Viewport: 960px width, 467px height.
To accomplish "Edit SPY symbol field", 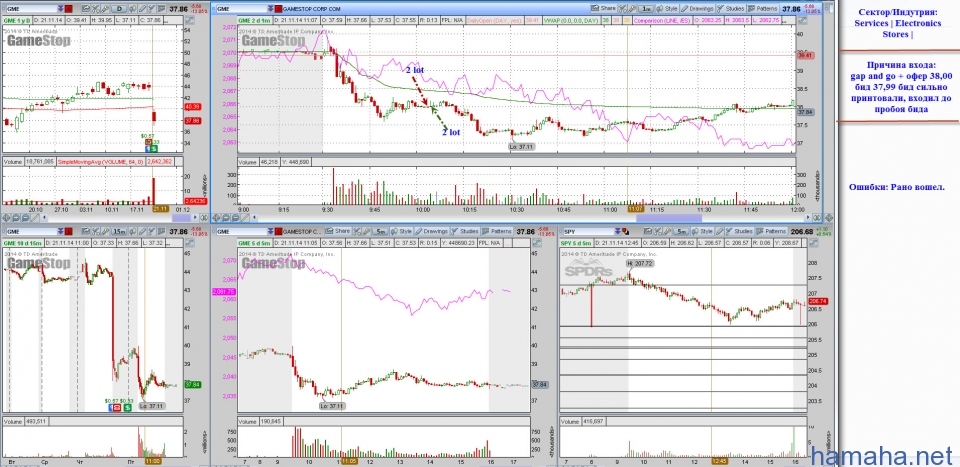I will tap(588, 231).
